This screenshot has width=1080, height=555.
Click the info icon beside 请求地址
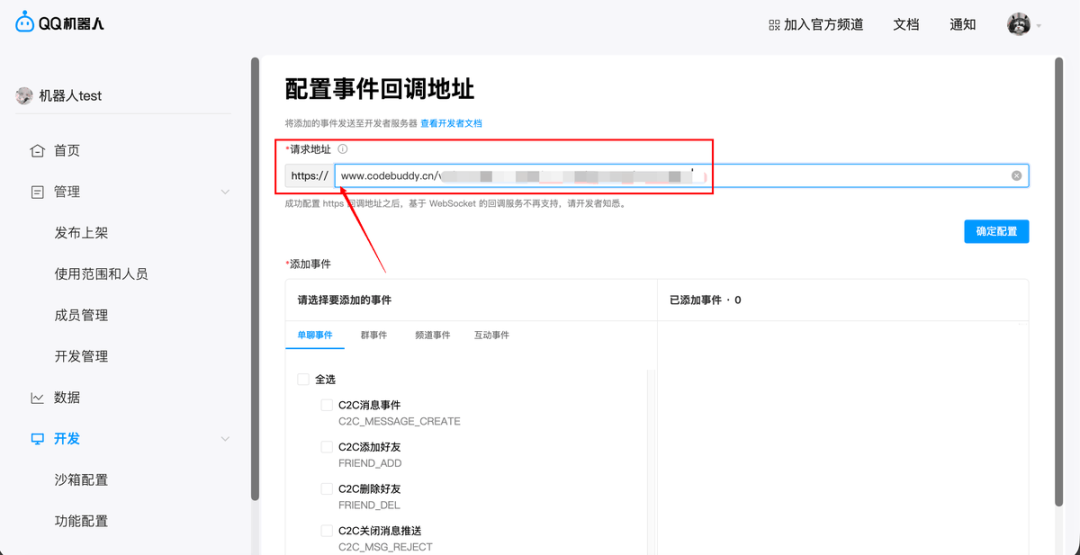pyautogui.click(x=343, y=149)
